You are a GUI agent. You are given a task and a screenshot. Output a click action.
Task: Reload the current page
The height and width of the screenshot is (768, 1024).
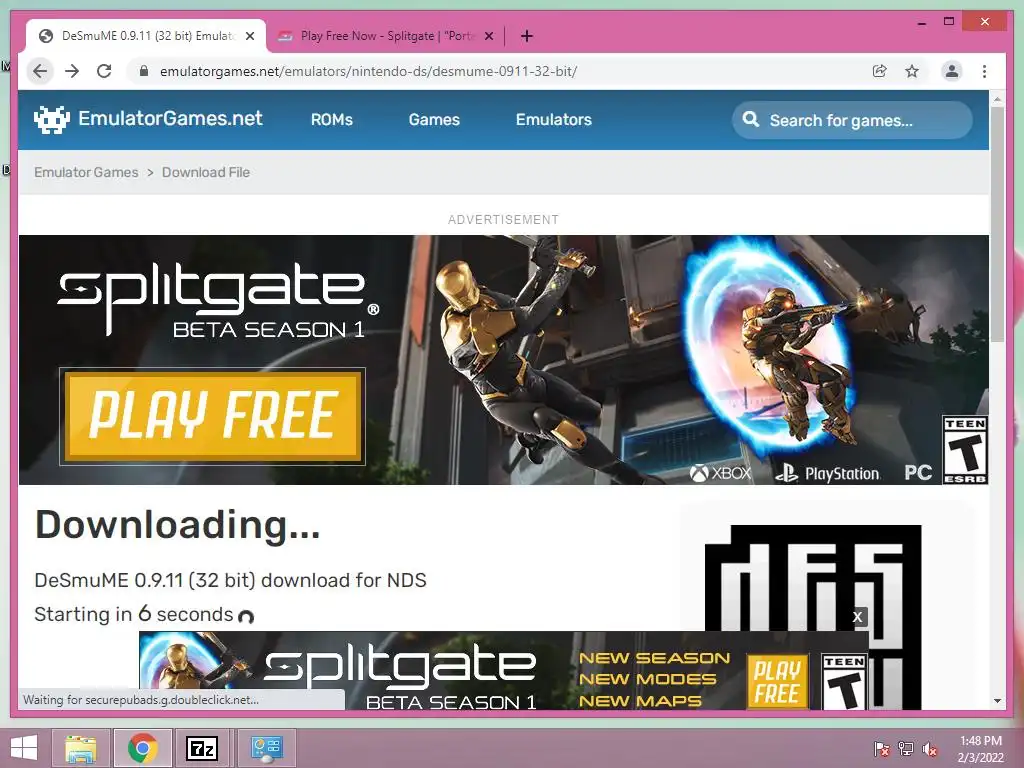104,71
